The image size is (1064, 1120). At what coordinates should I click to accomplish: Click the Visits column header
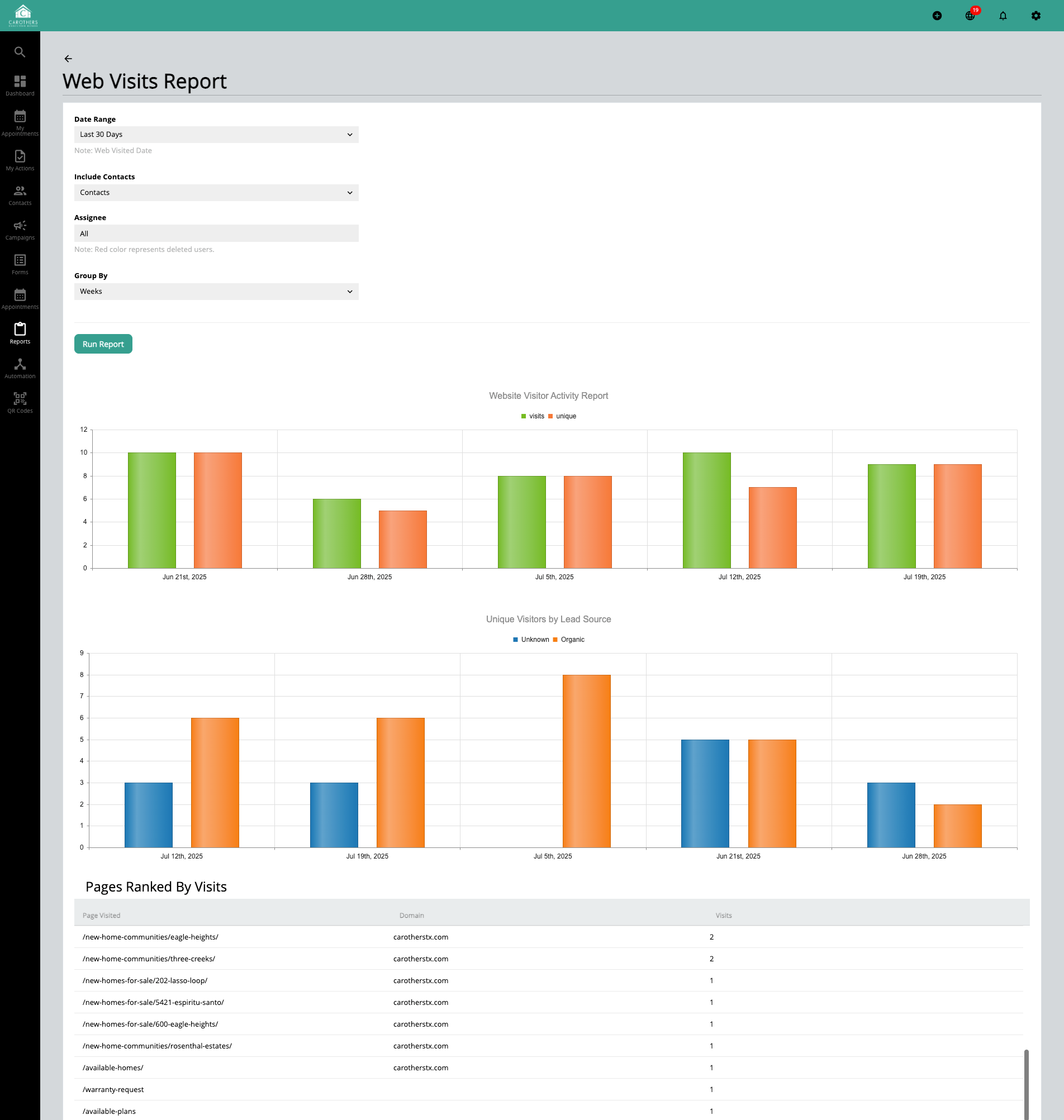[724, 916]
